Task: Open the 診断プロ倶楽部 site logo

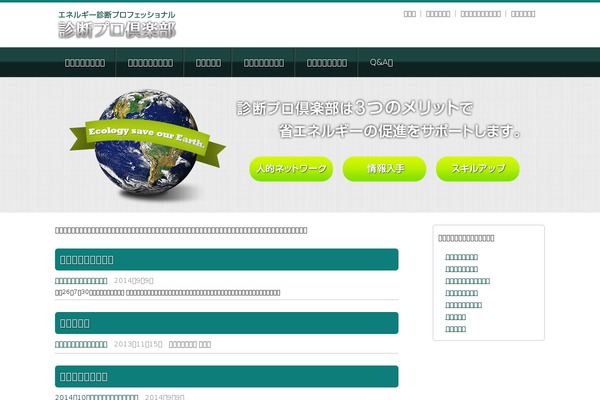Action: [x=117, y=30]
